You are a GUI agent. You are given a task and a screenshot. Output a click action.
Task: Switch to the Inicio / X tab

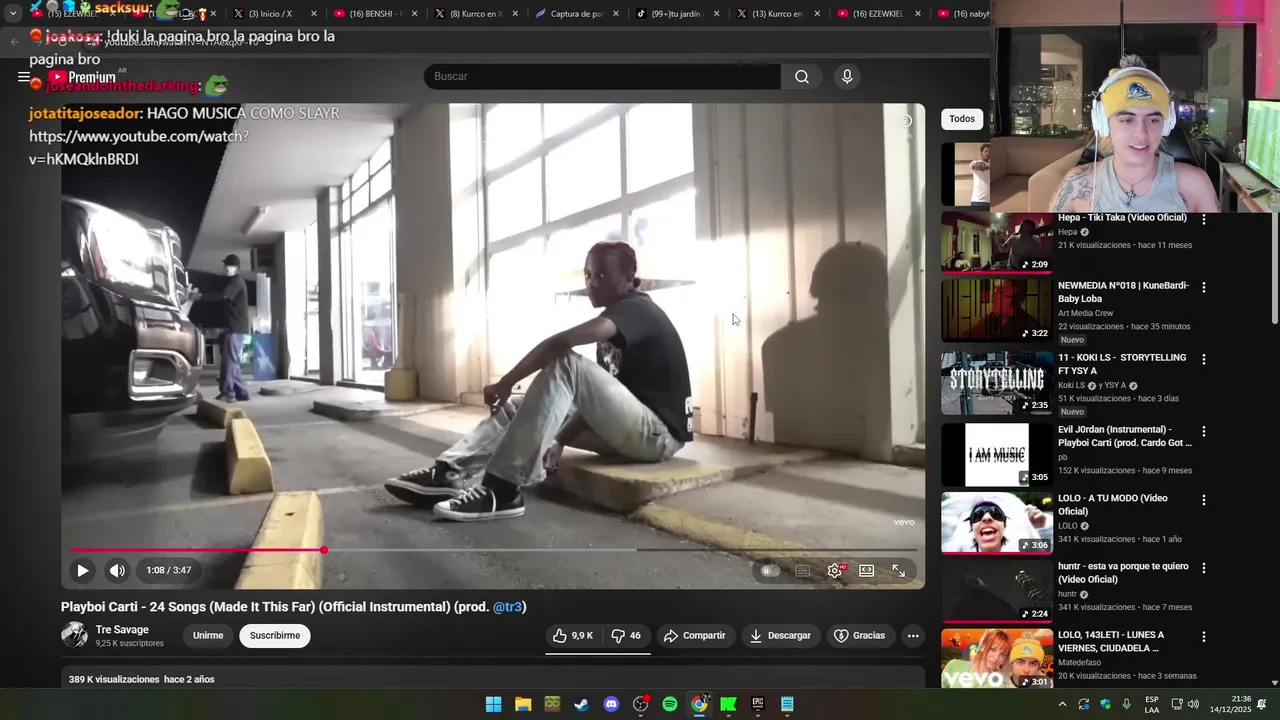pyautogui.click(x=276, y=14)
